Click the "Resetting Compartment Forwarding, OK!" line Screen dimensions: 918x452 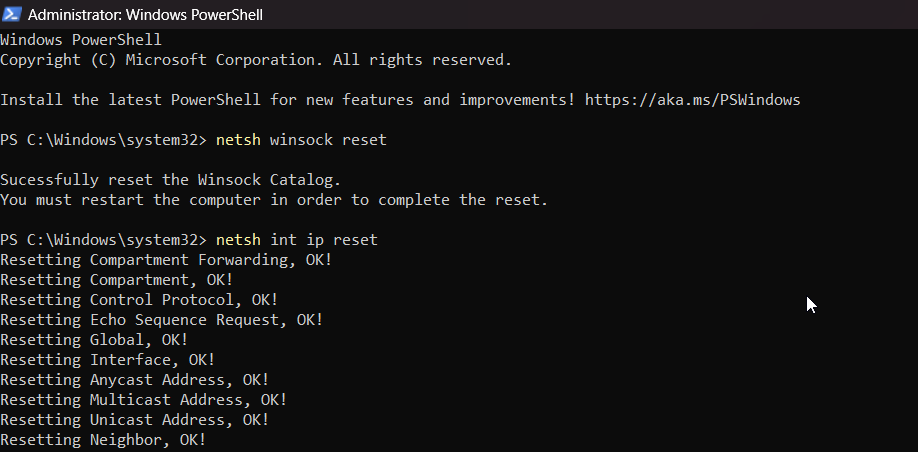pos(165,260)
